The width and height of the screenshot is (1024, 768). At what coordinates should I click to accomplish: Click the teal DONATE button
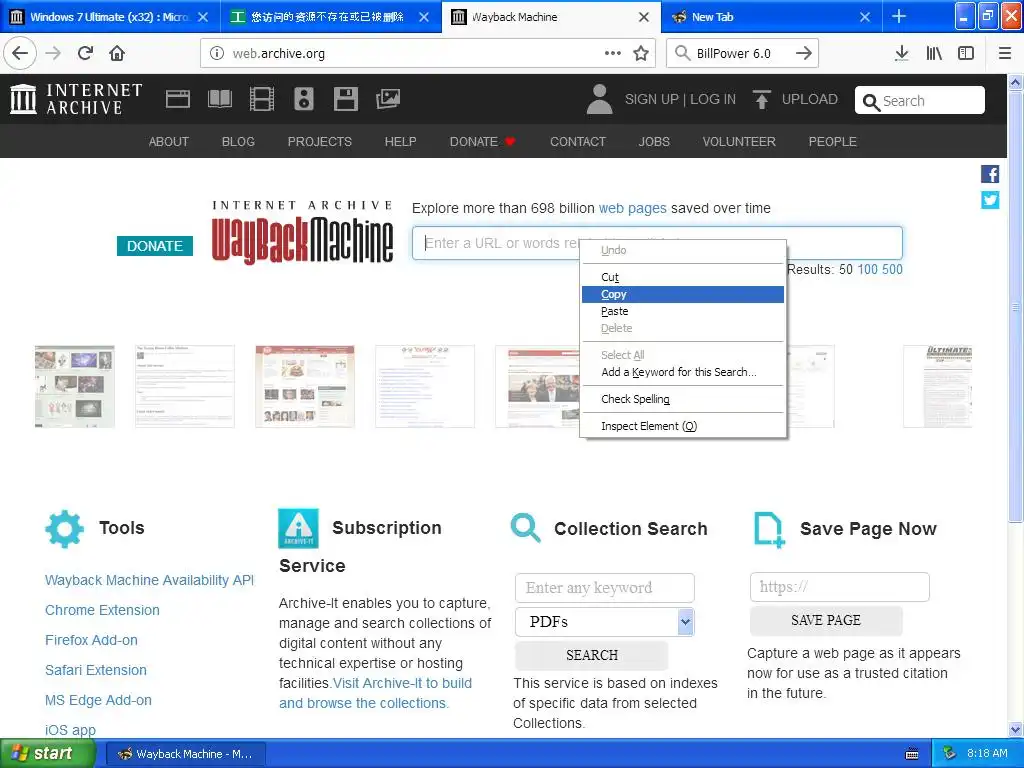pos(155,246)
